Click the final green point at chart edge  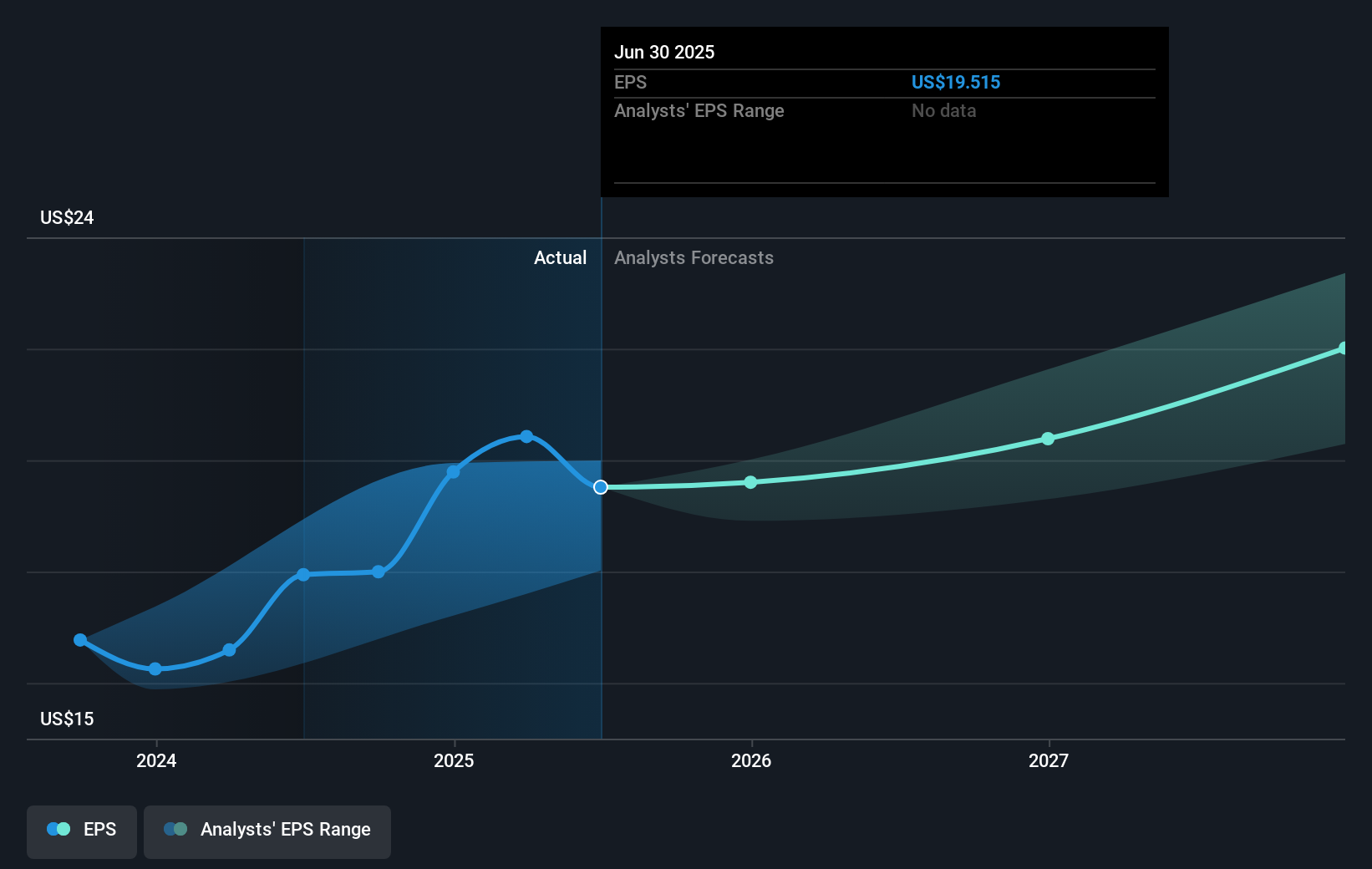pos(1343,347)
